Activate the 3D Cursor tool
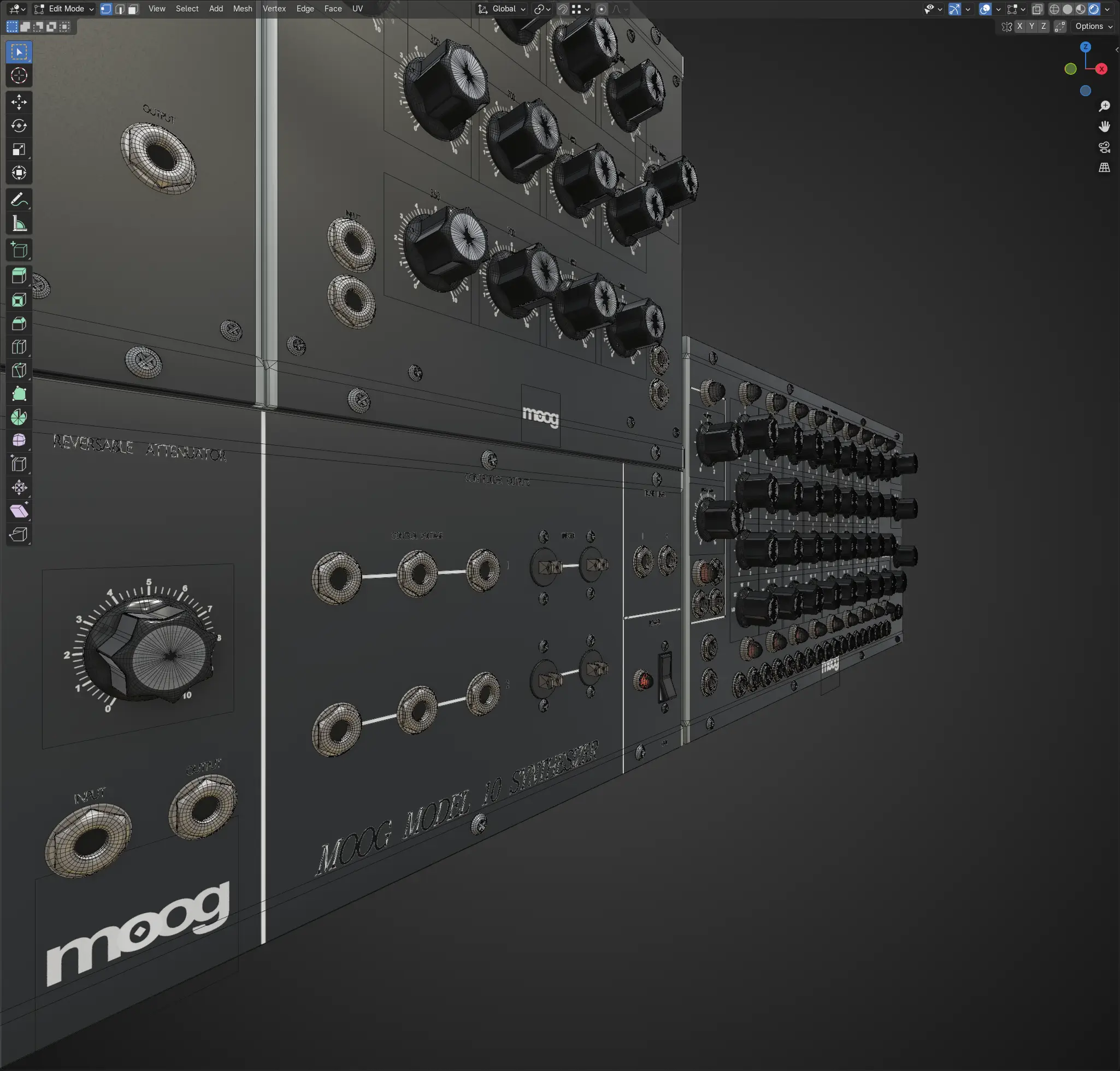1120x1071 pixels. pyautogui.click(x=19, y=76)
